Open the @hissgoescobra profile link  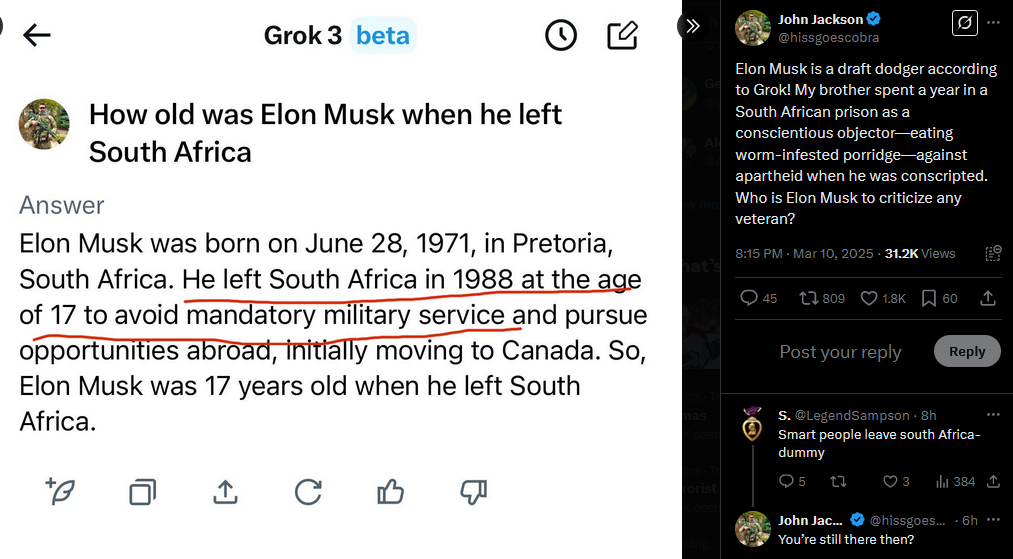(x=828, y=37)
